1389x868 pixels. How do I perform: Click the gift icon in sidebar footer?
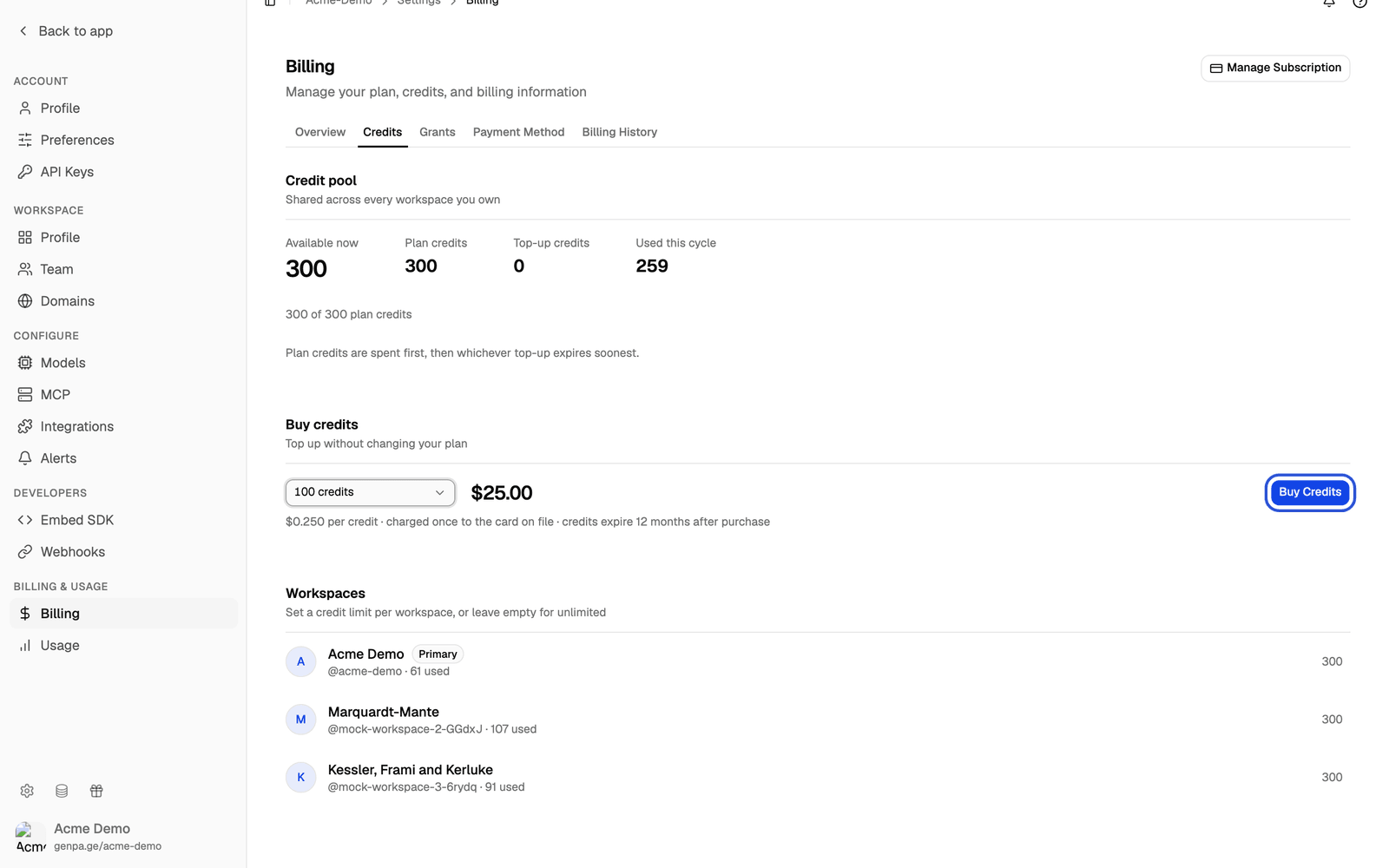coord(96,791)
